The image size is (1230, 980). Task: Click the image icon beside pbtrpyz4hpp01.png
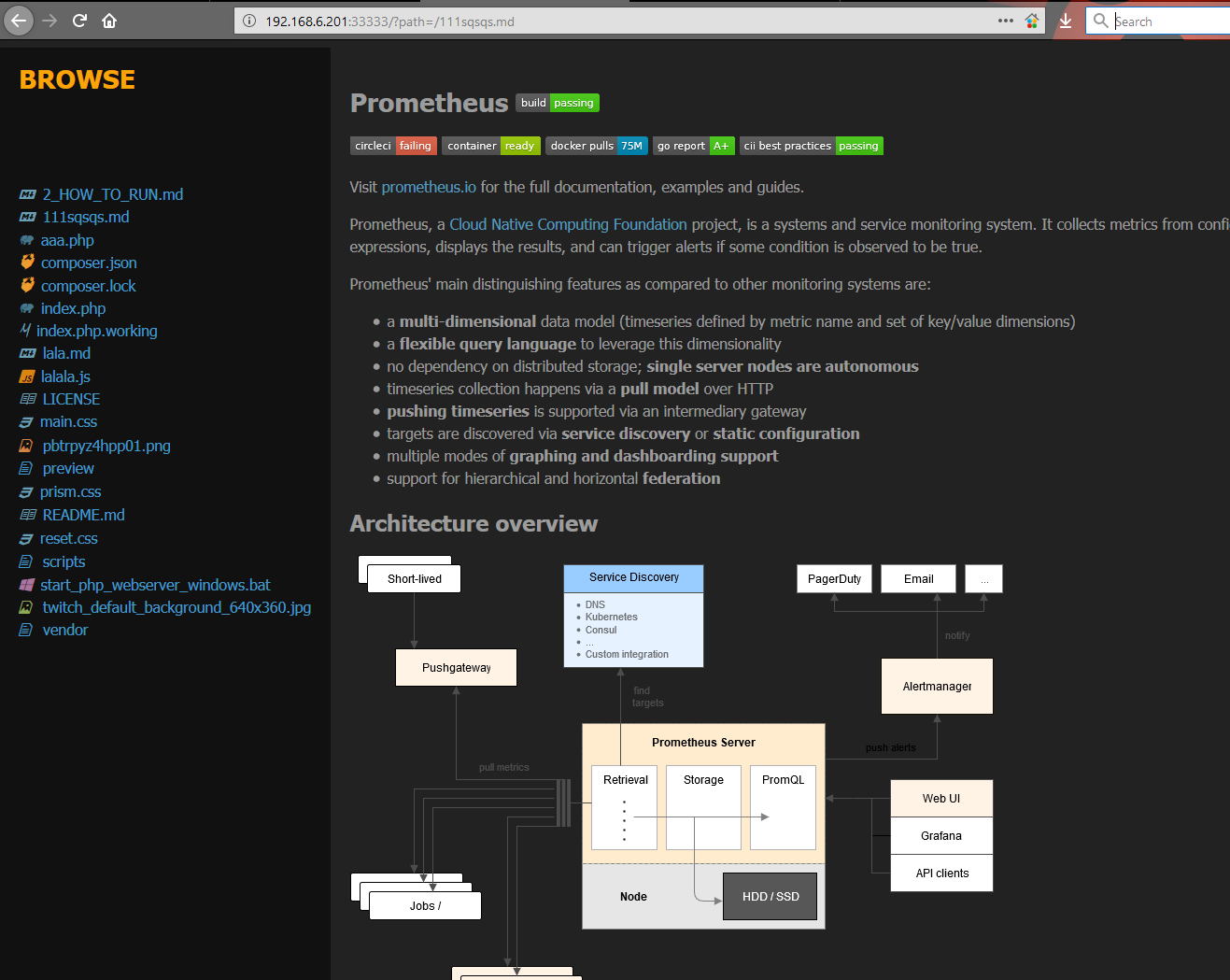(x=26, y=446)
